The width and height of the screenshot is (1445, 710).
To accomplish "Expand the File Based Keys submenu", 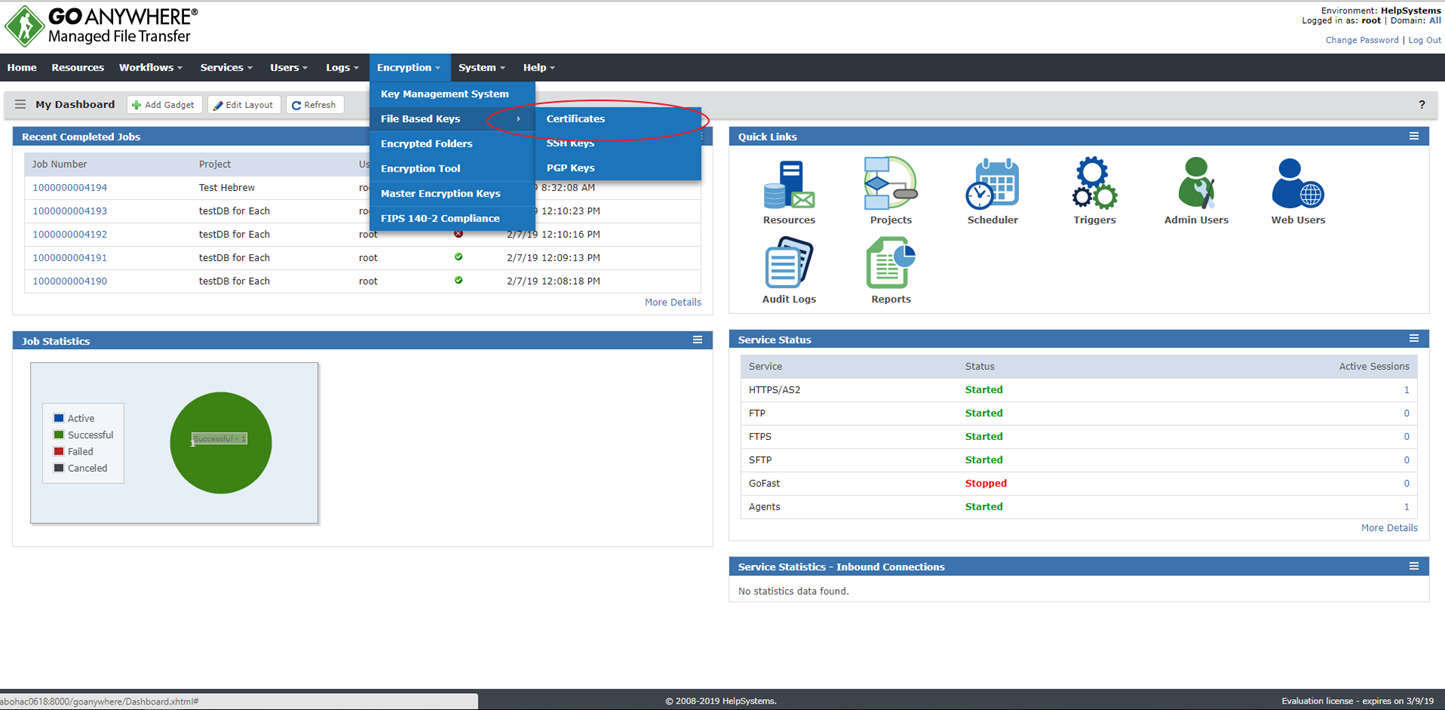I will coord(452,119).
